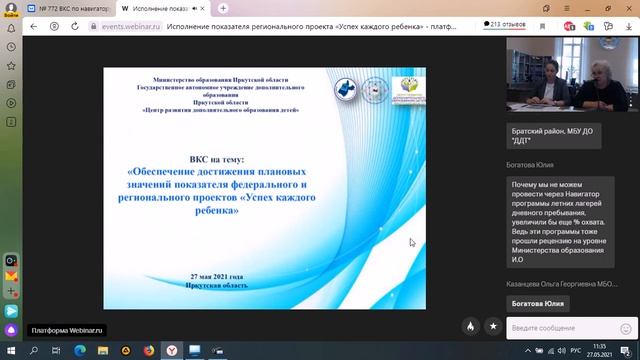Open the system volume tray icon
The image size is (640, 360).
pos(562,351)
